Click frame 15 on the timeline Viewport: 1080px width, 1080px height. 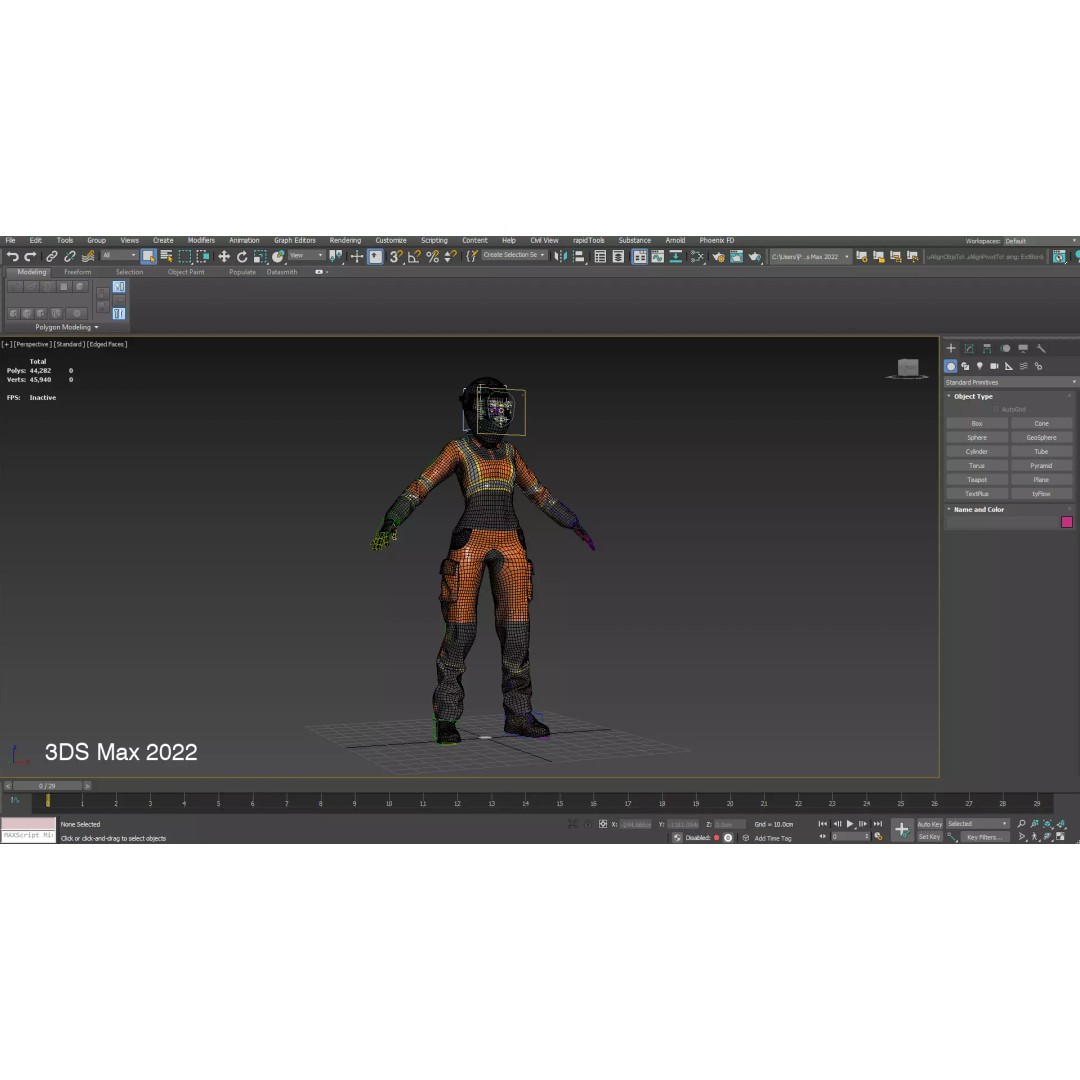(x=559, y=802)
